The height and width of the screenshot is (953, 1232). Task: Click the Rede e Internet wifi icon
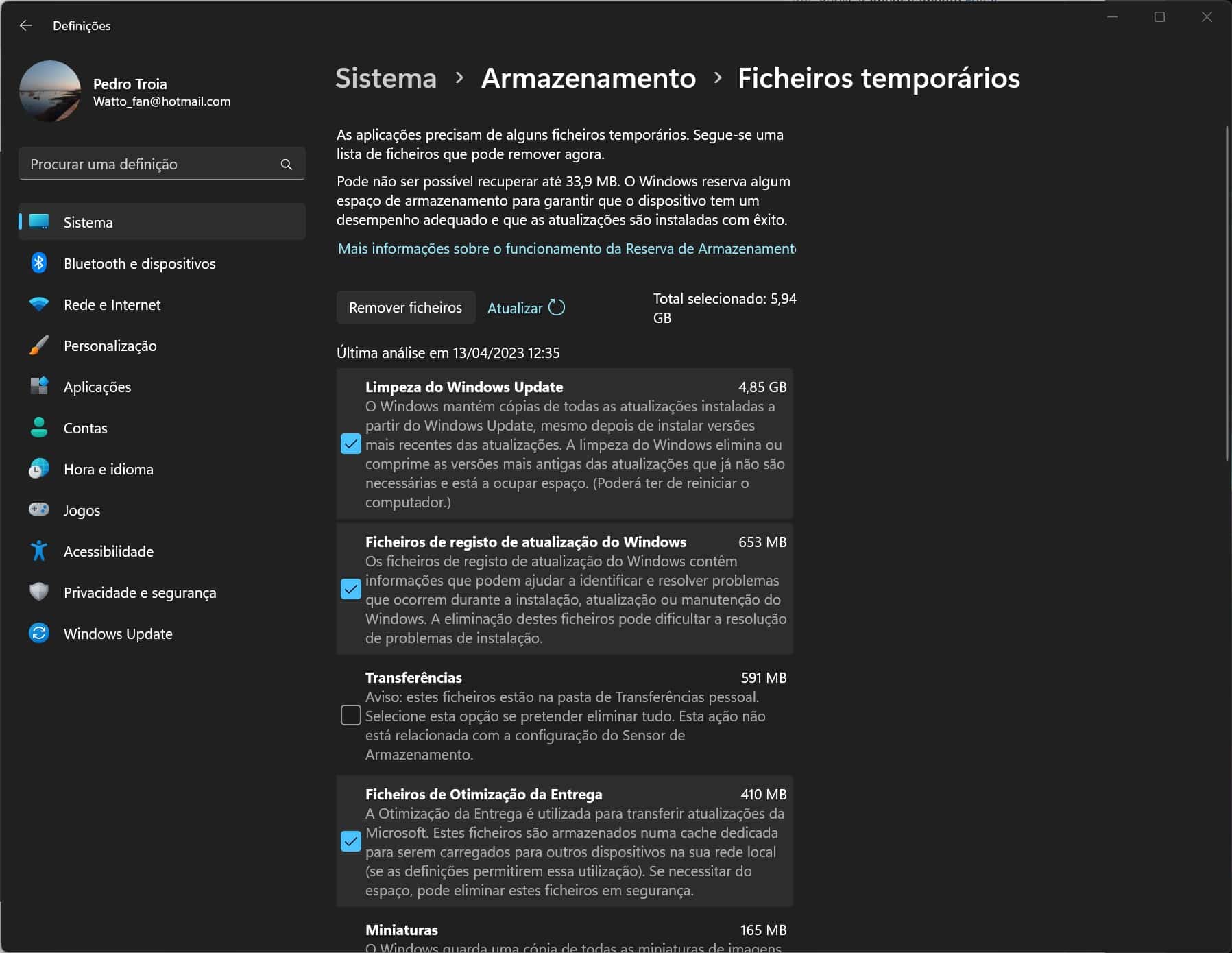[x=39, y=304]
